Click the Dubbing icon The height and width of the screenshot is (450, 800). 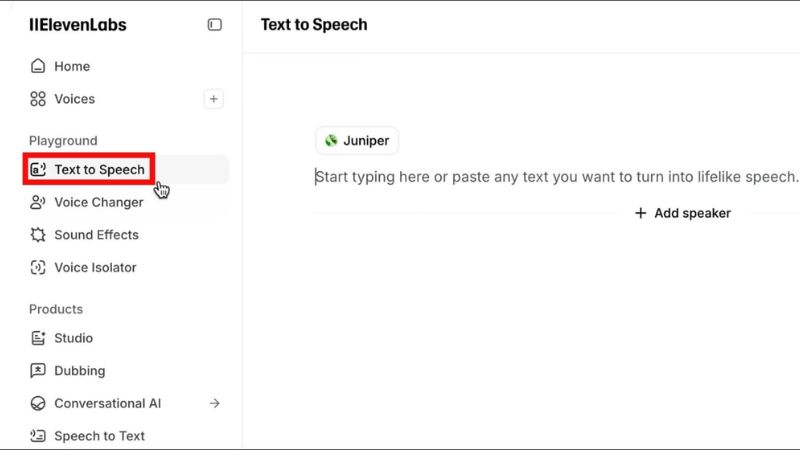38,370
